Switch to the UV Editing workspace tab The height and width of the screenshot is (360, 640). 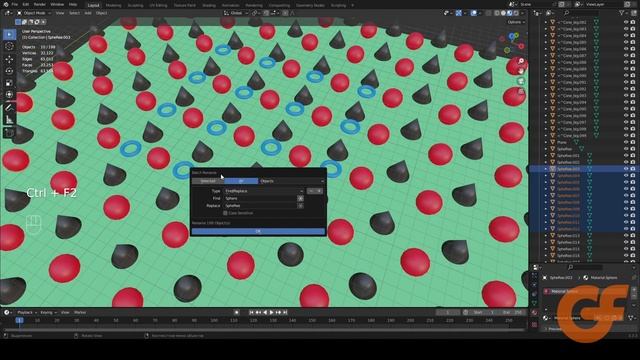point(158,5)
